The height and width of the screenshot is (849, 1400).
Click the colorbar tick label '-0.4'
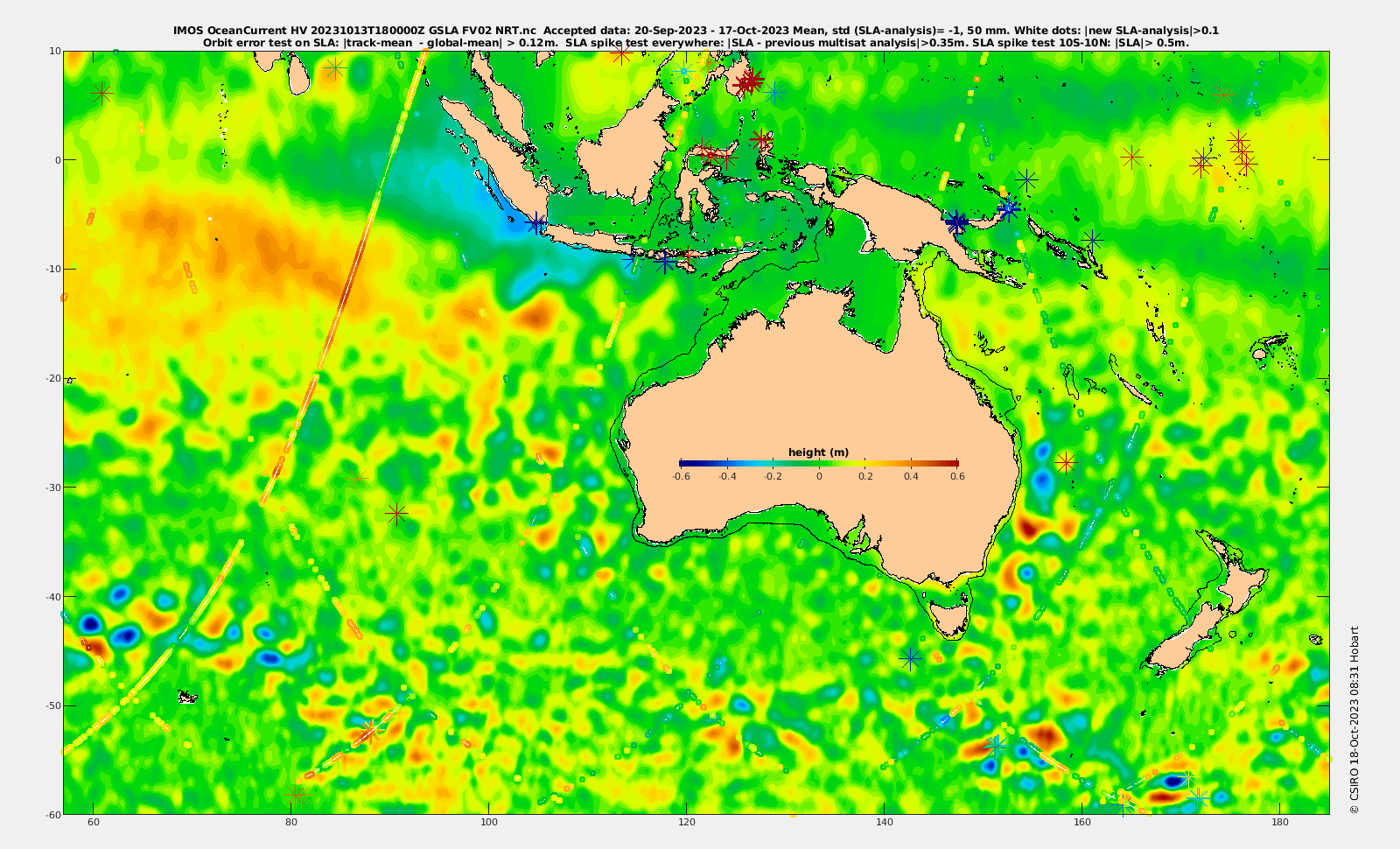[x=726, y=476]
